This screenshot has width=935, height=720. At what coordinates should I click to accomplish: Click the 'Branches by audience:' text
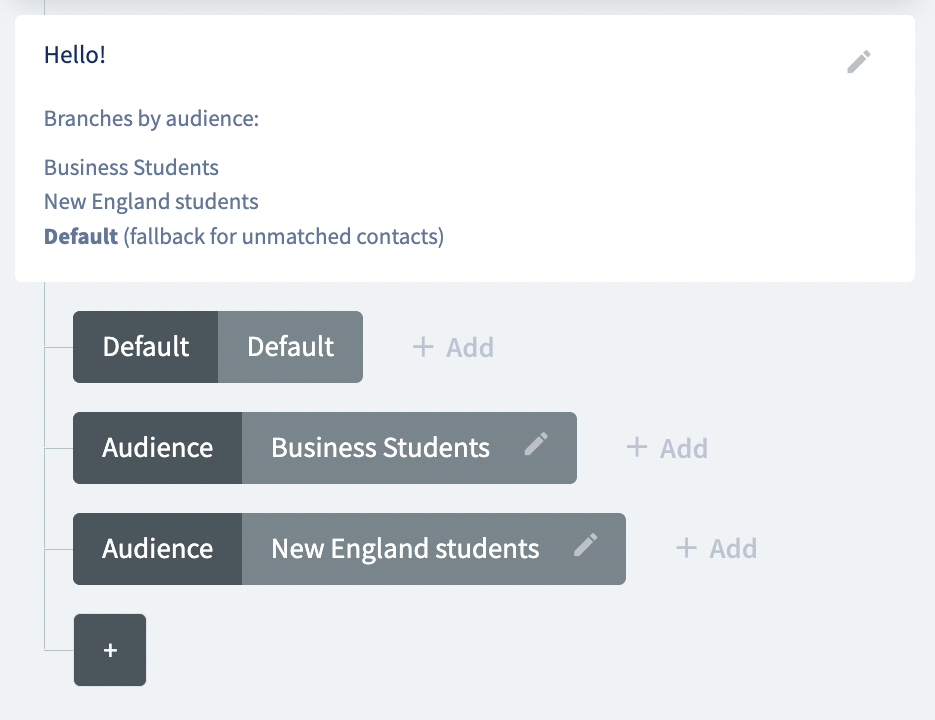(151, 119)
